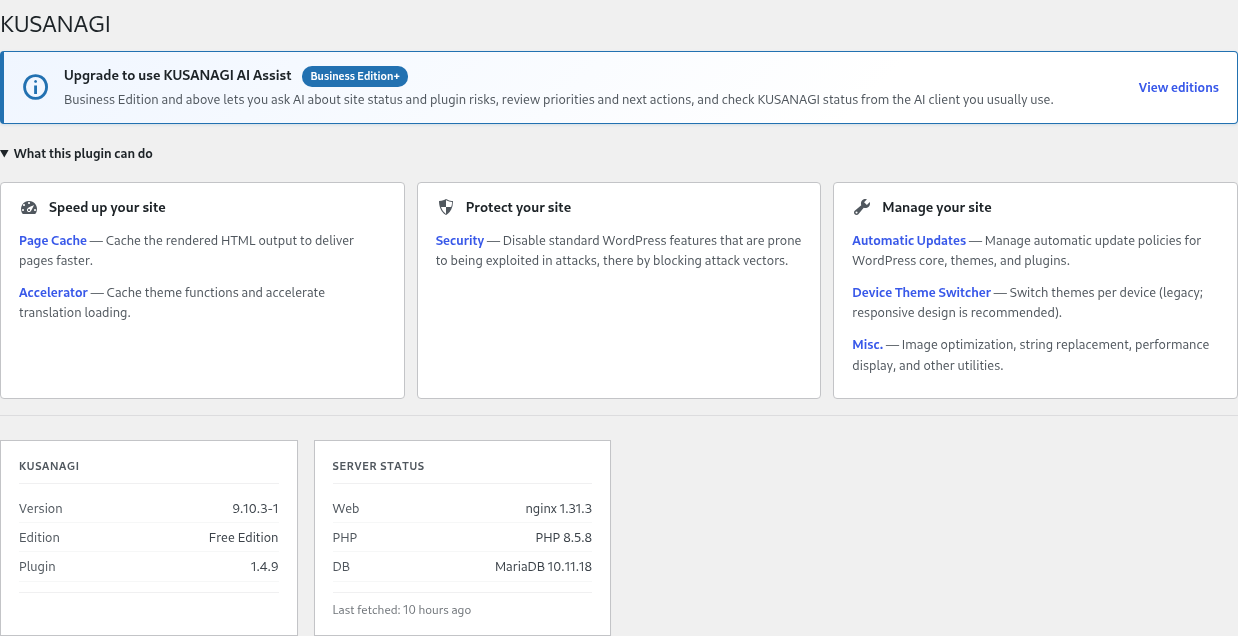
Task: Click the version value 9.10.3-1
Action: pyautogui.click(x=255, y=509)
